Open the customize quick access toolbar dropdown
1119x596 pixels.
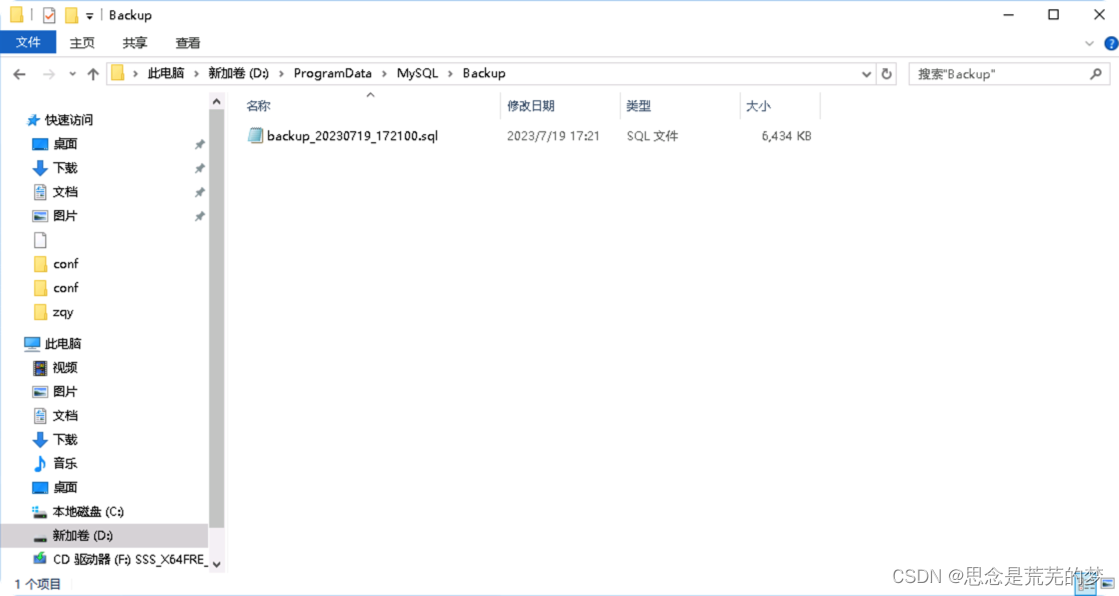coord(89,15)
